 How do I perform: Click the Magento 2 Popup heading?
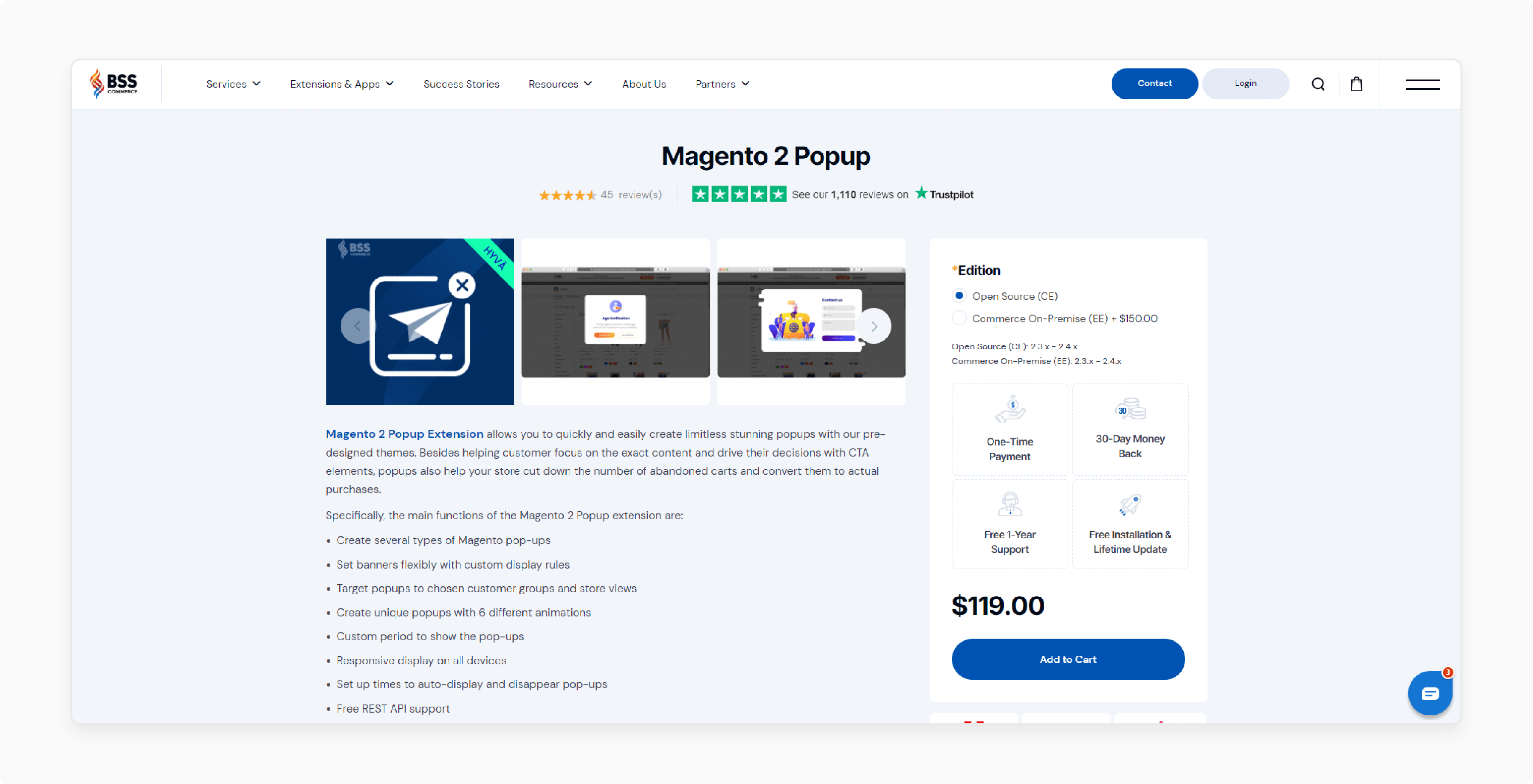click(x=766, y=156)
